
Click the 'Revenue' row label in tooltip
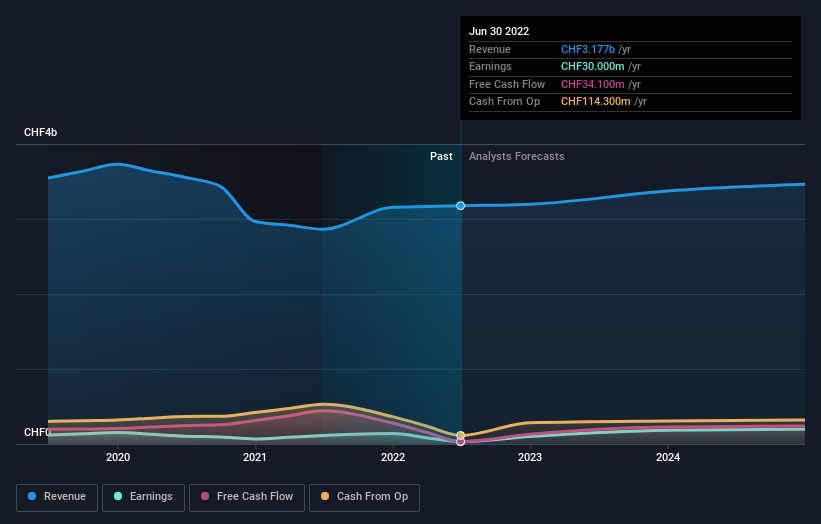pyautogui.click(x=490, y=49)
